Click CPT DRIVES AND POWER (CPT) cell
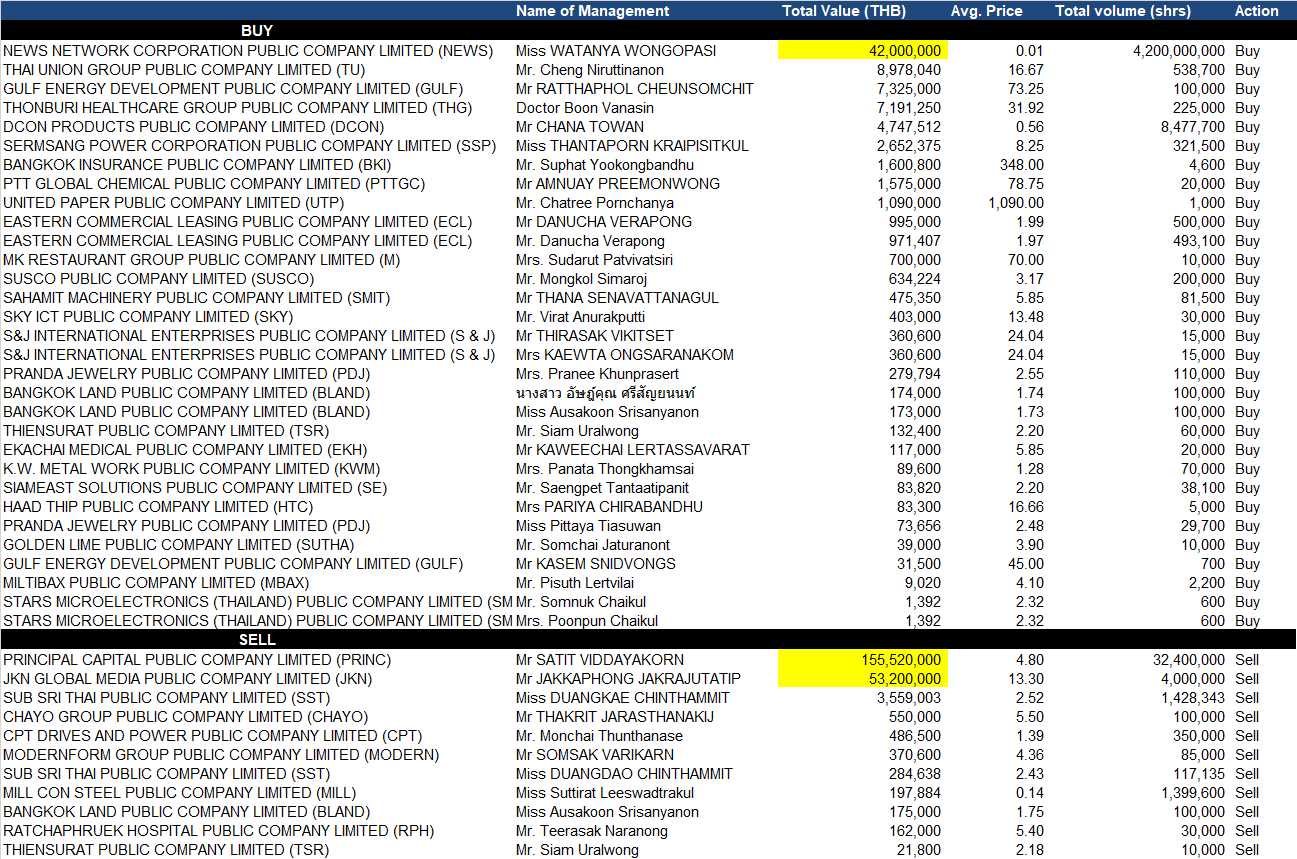 (x=213, y=736)
